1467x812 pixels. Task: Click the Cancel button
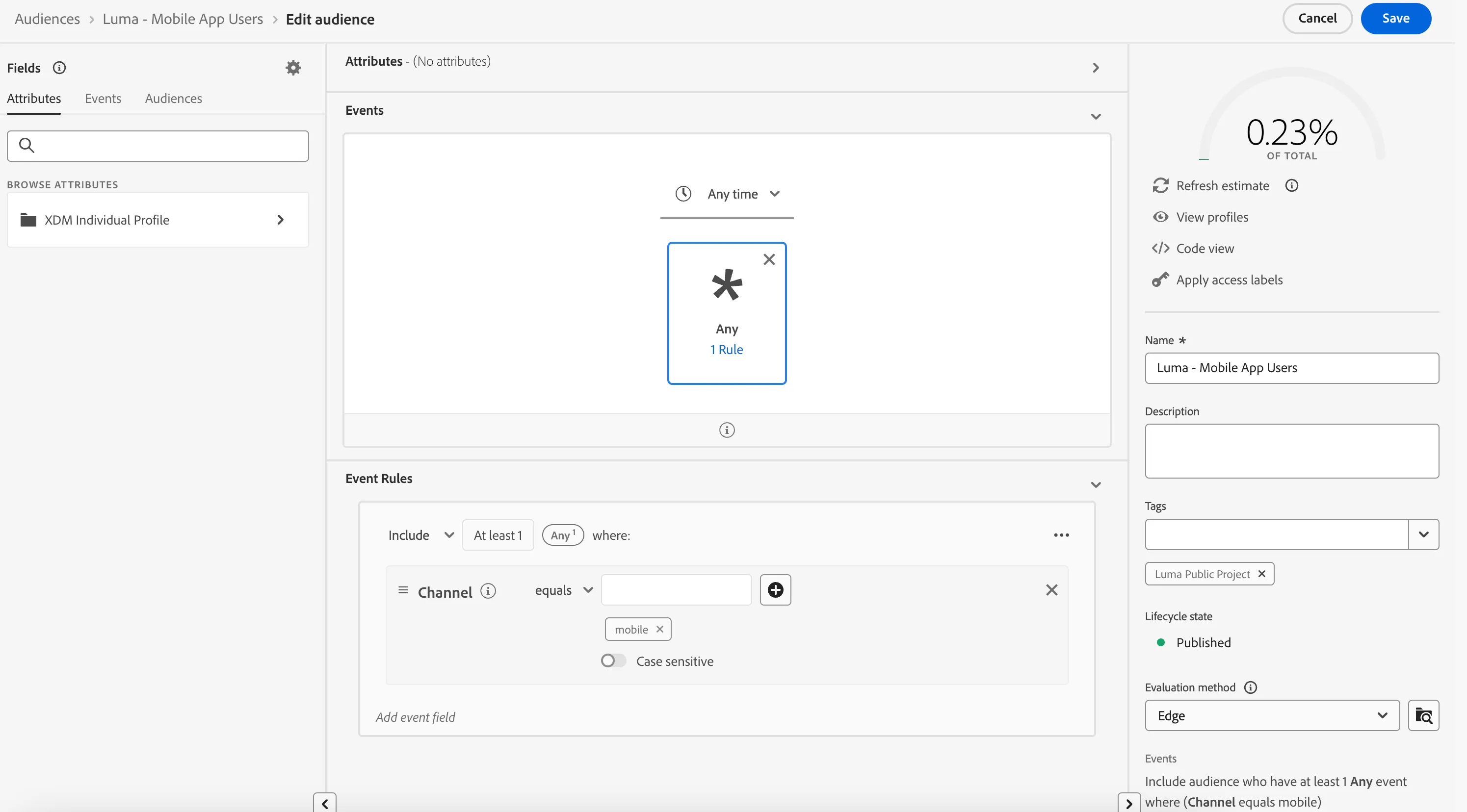pos(1317,18)
